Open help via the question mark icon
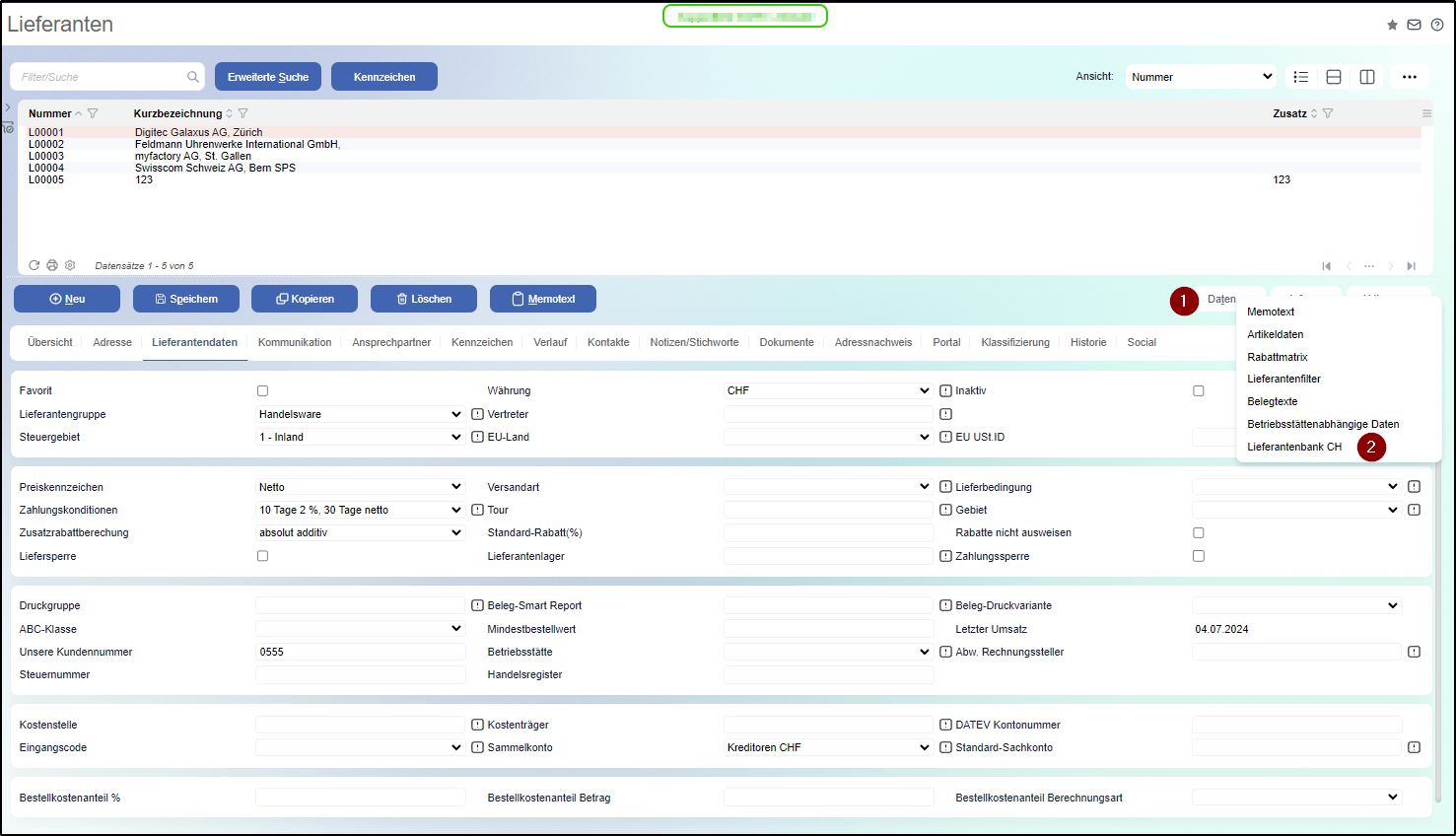 (1436, 25)
